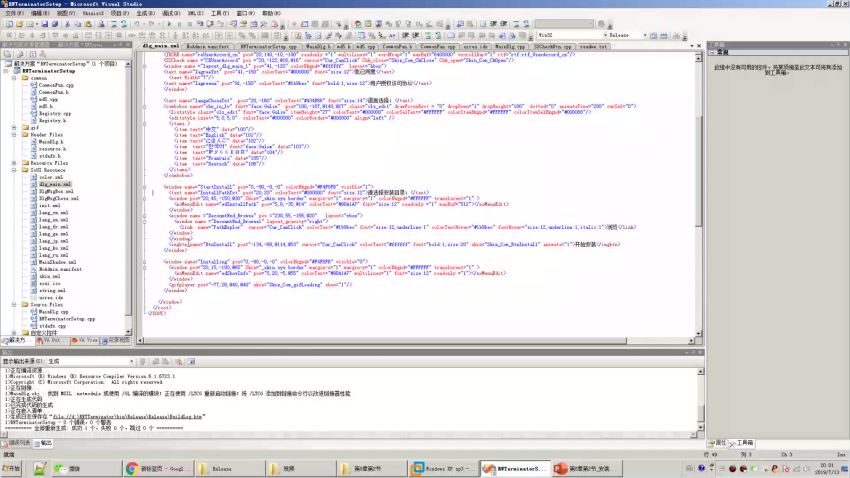Click the Undo toolbar icon

pyautogui.click(x=137, y=24)
